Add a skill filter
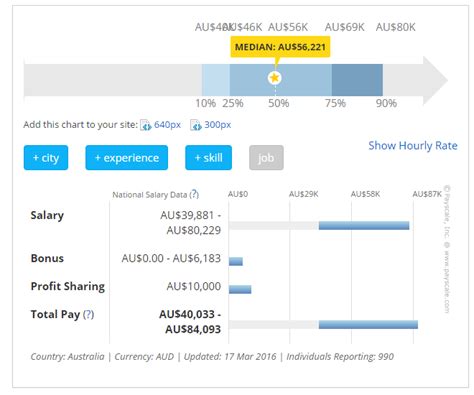This screenshot has height=395, width=474. (x=209, y=158)
